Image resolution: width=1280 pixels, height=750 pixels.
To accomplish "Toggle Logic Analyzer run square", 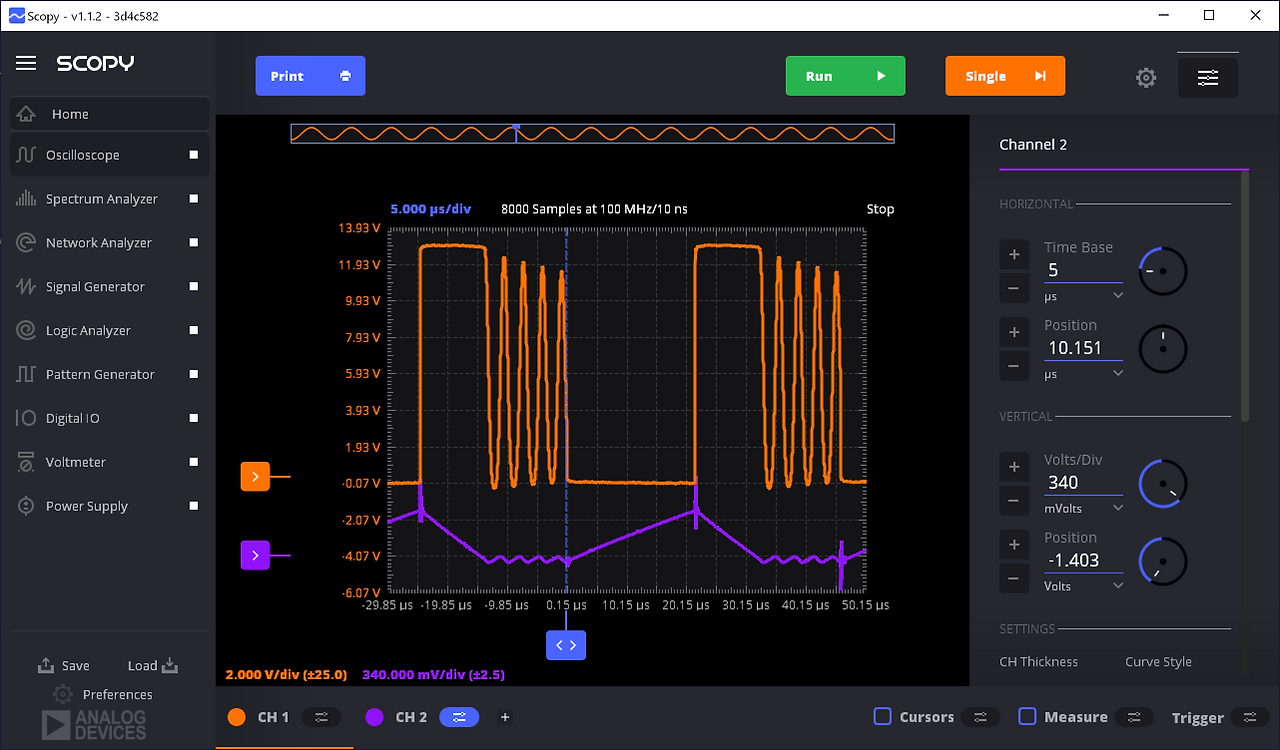I will [194, 331].
